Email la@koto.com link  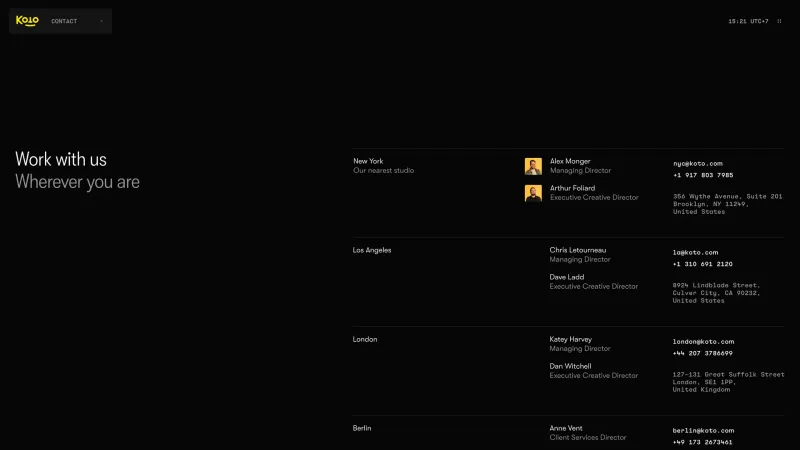tap(695, 253)
